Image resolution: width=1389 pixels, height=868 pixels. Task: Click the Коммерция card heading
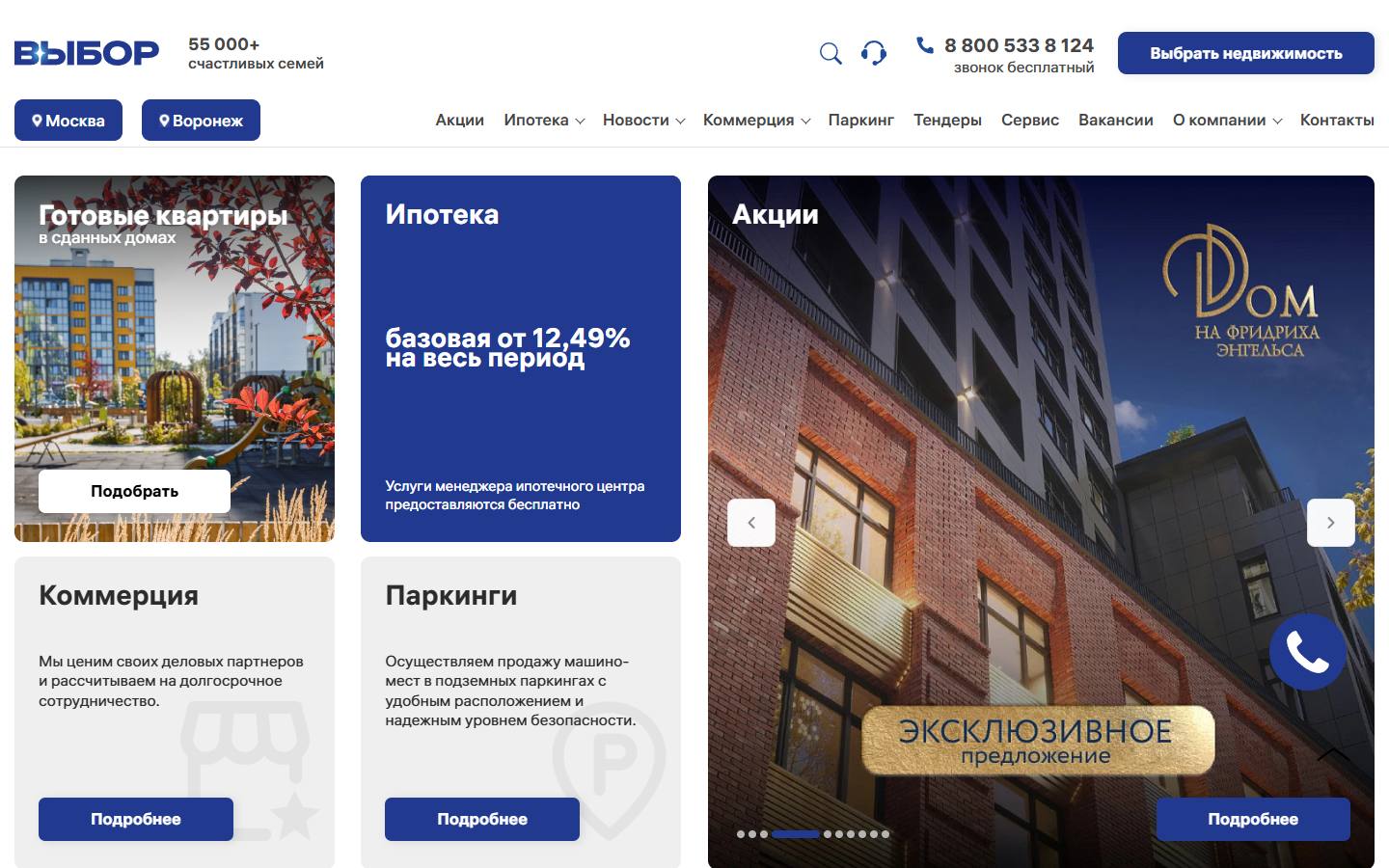point(119,596)
